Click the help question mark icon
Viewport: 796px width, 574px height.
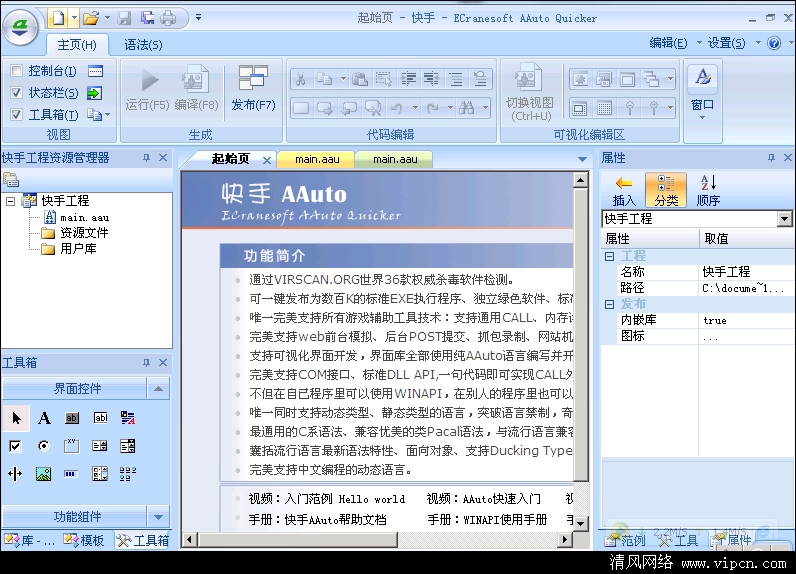(774, 43)
